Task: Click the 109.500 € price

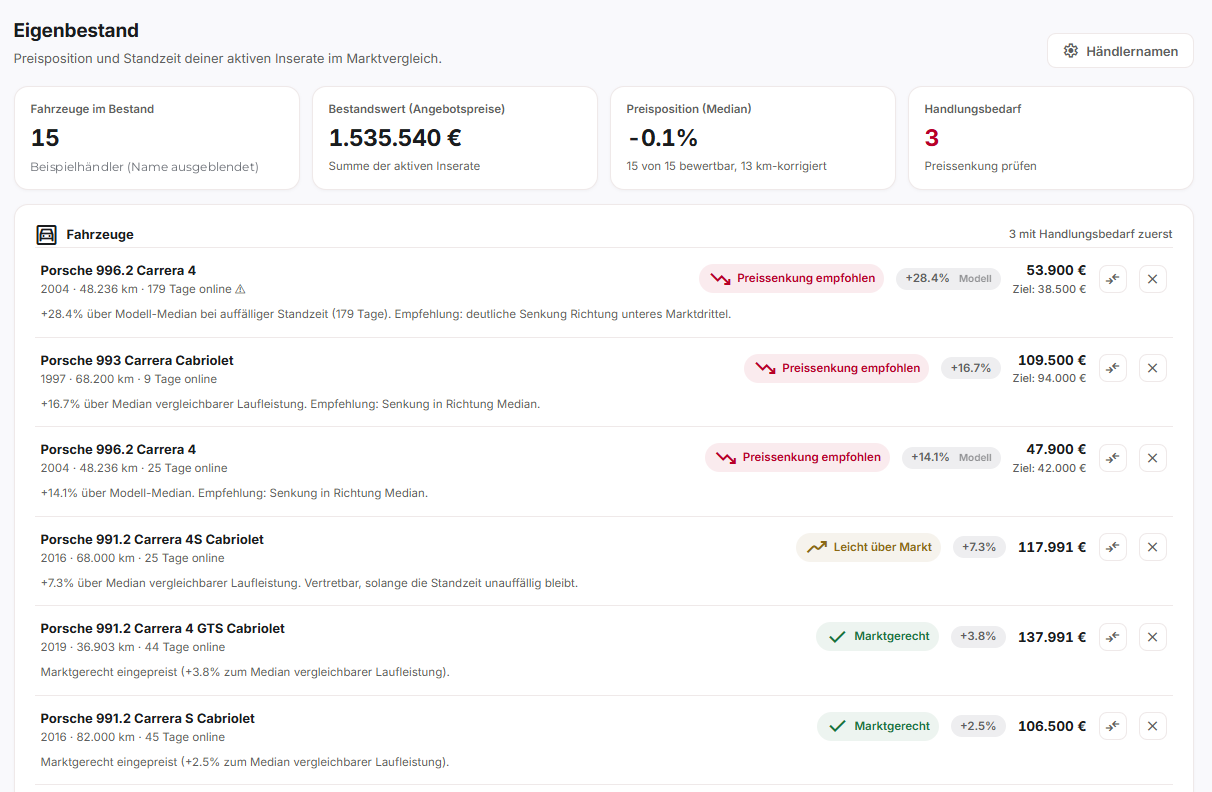Action: pyautogui.click(x=1052, y=360)
